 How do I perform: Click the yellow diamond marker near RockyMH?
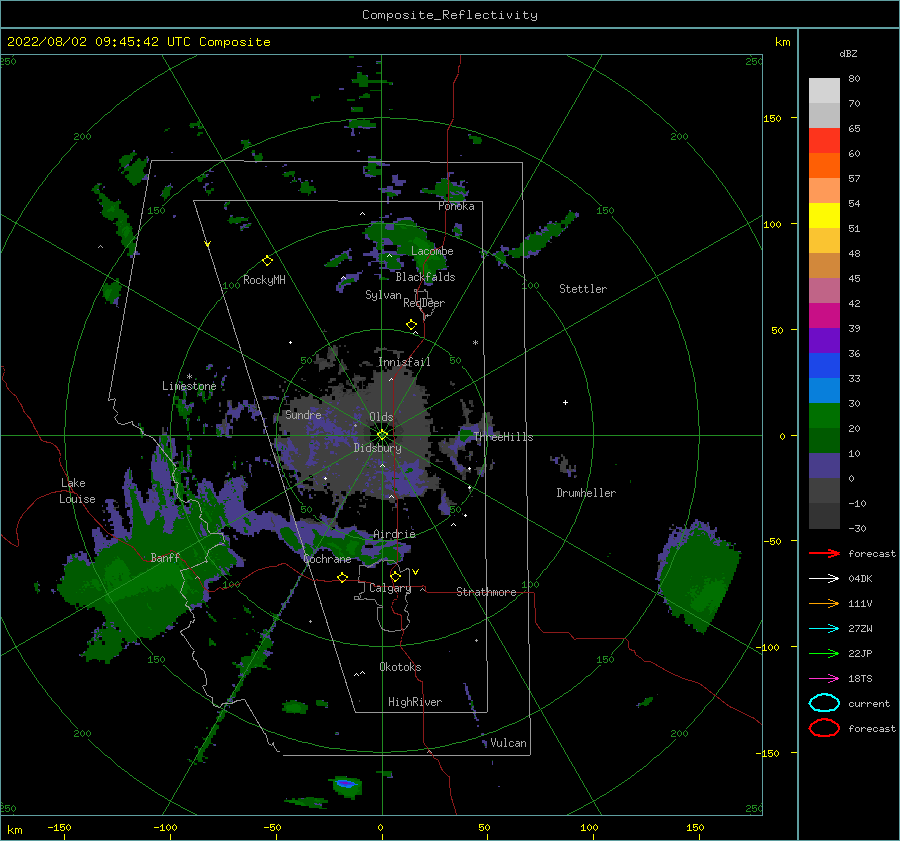click(x=267, y=261)
